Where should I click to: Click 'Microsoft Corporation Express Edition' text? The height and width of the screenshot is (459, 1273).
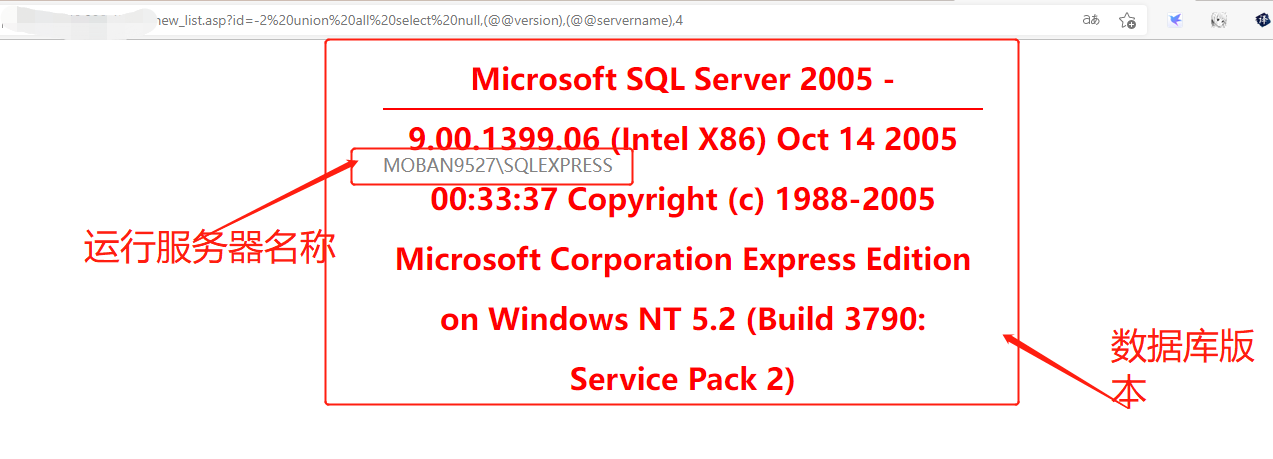point(683,259)
